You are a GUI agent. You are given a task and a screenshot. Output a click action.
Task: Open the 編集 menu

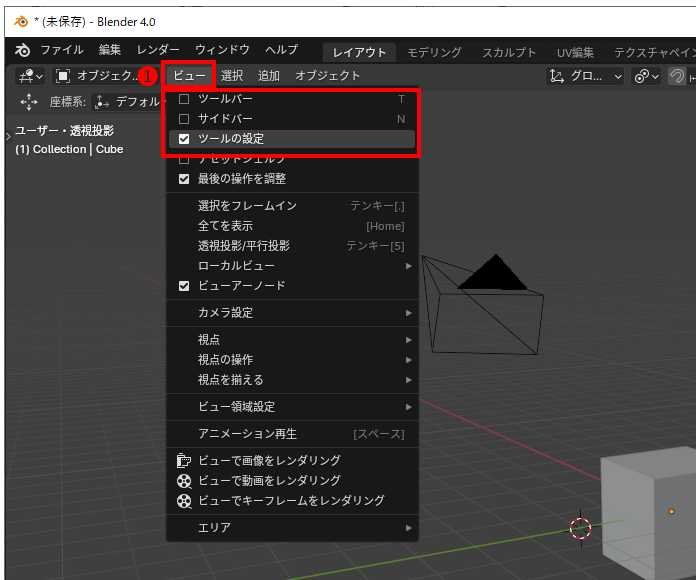coord(110,50)
